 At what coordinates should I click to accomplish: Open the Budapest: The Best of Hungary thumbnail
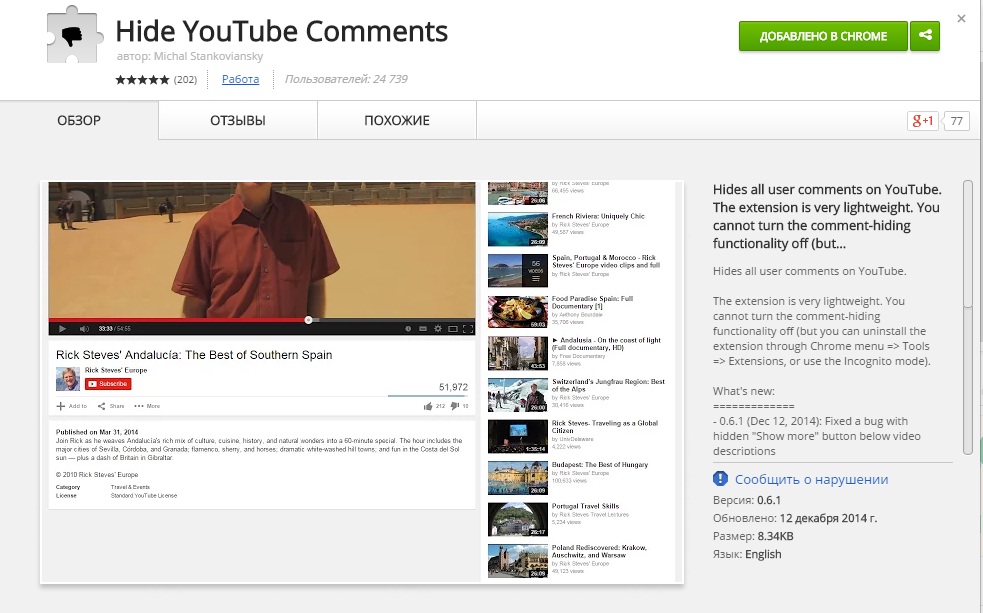tap(517, 477)
